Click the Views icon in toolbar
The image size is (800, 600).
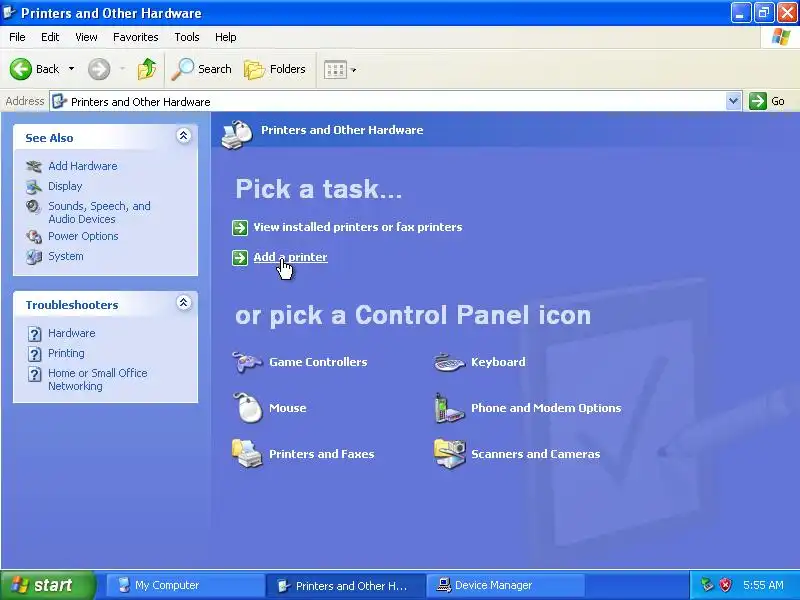tap(335, 69)
